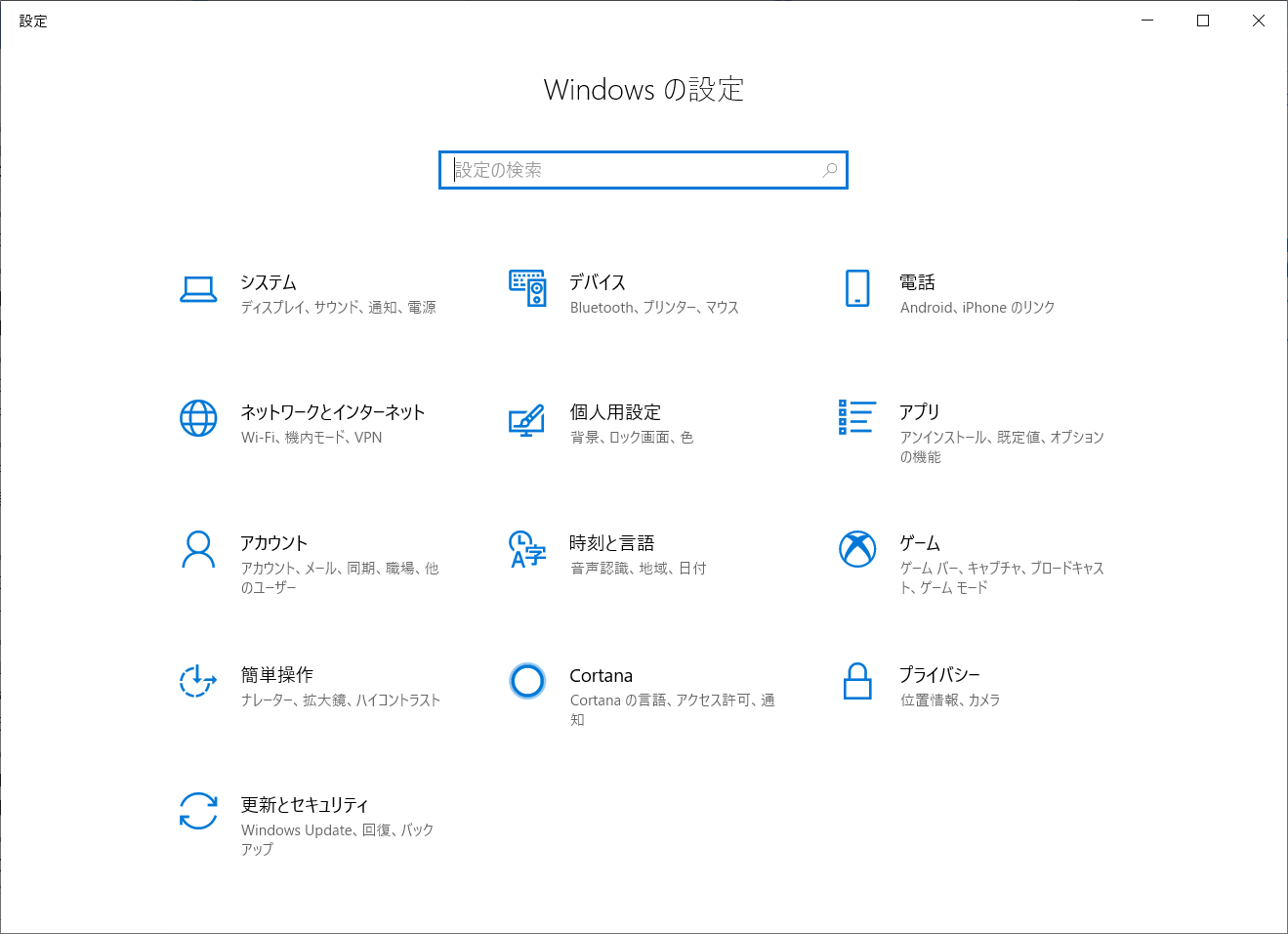This screenshot has width=1288, height=934.
Task: Click the デバイス keyboard and speaker icon
Action: [527, 288]
